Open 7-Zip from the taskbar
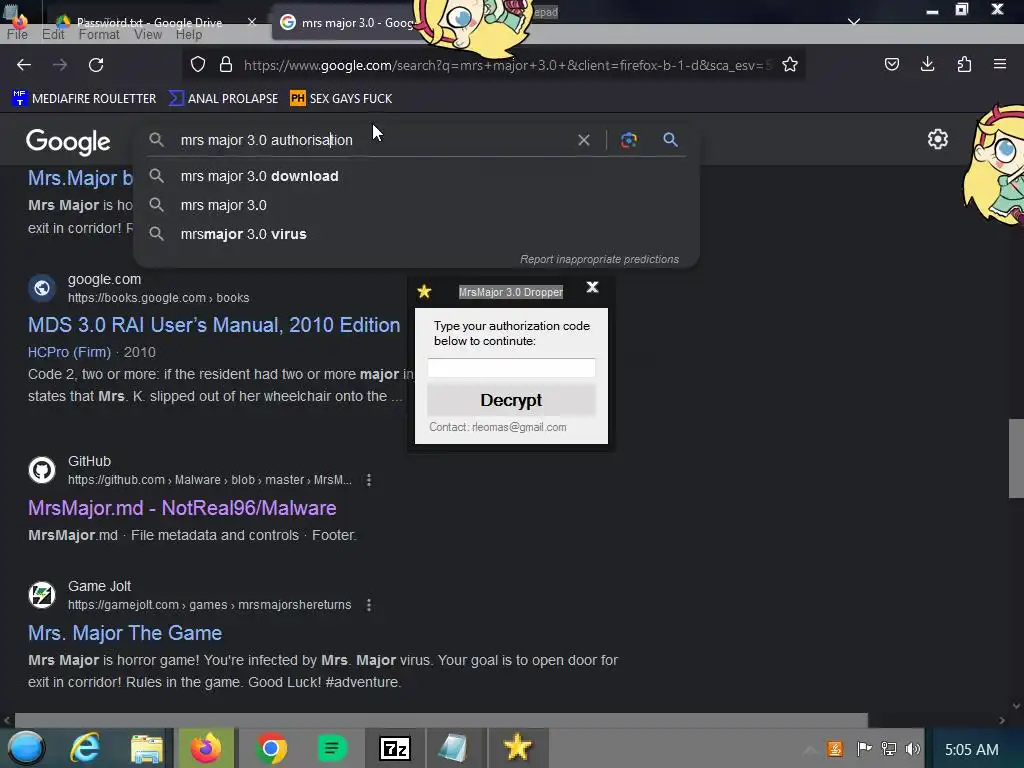The width and height of the screenshot is (1024, 768). [x=395, y=748]
